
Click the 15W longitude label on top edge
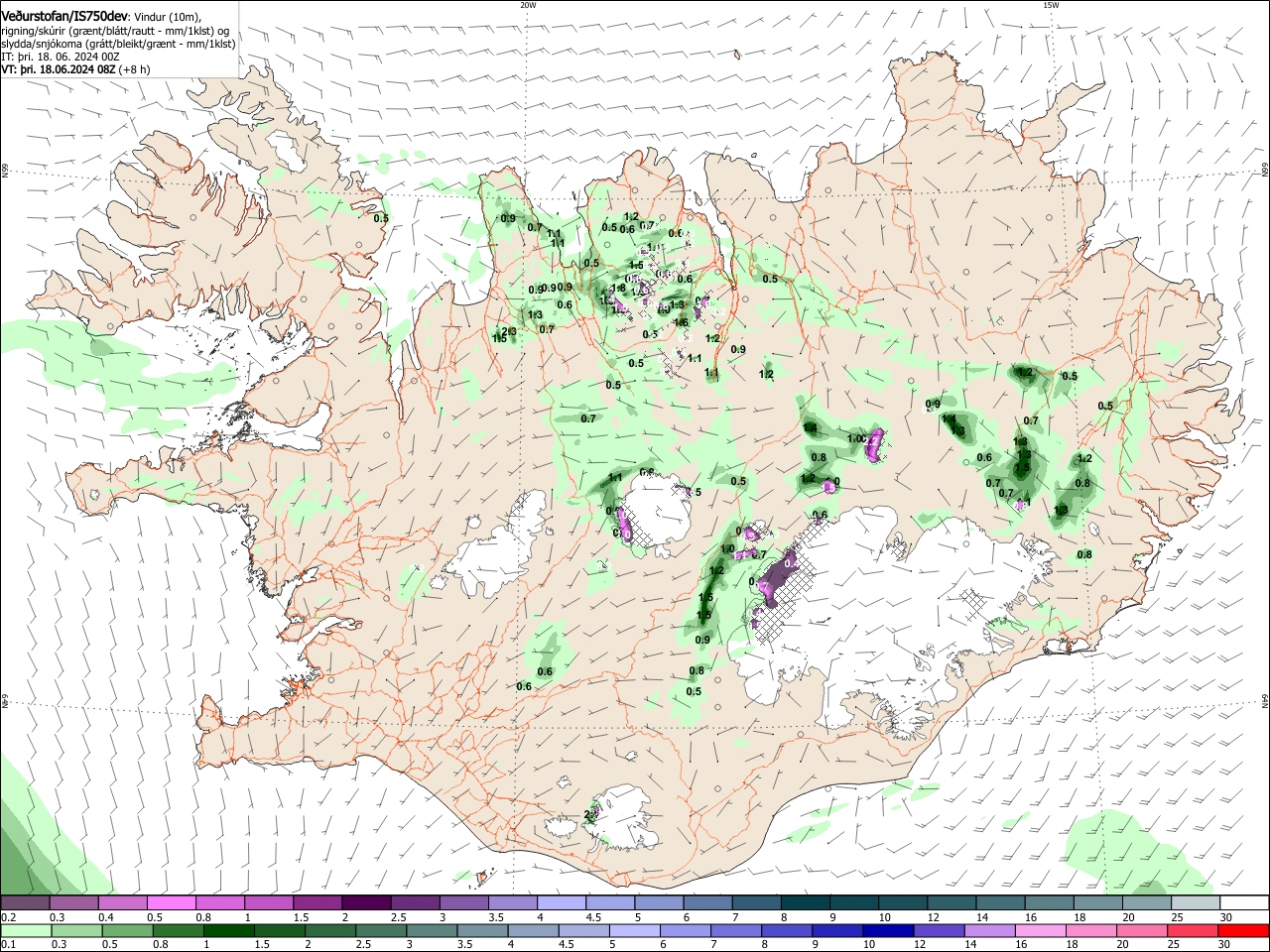click(x=1051, y=5)
